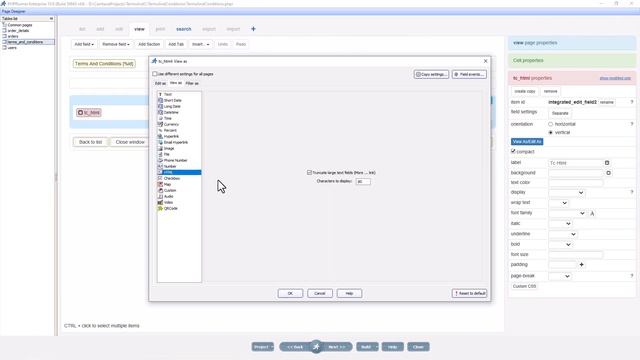Image resolution: width=640 pixels, height=360 pixels.
Task: Click the plus icon next to padding
Action: pos(582,264)
